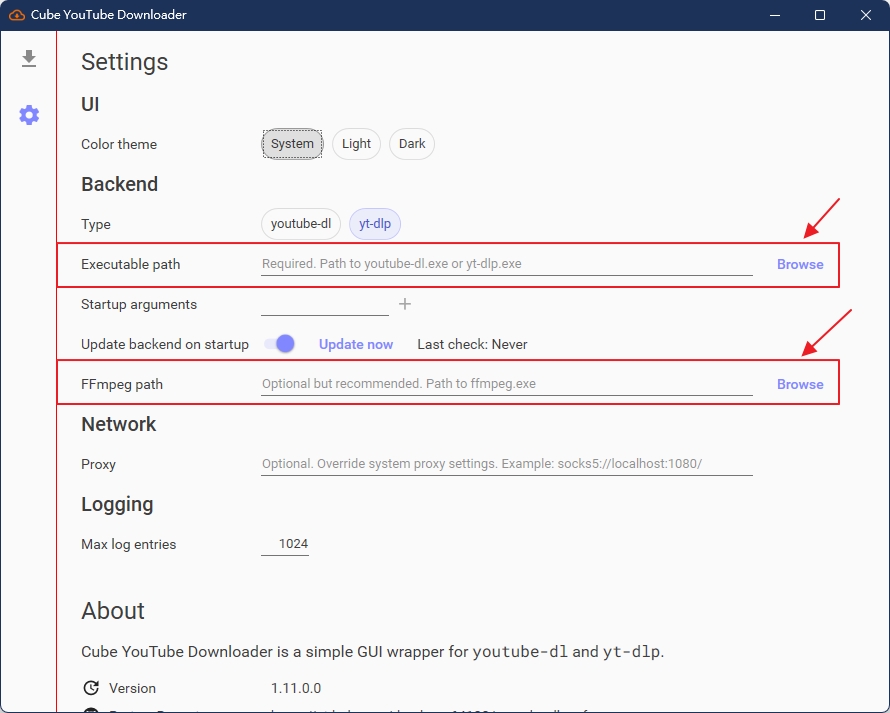This screenshot has width=890, height=713.
Task: Select the Settings gear in sidebar
Action: pos(29,115)
